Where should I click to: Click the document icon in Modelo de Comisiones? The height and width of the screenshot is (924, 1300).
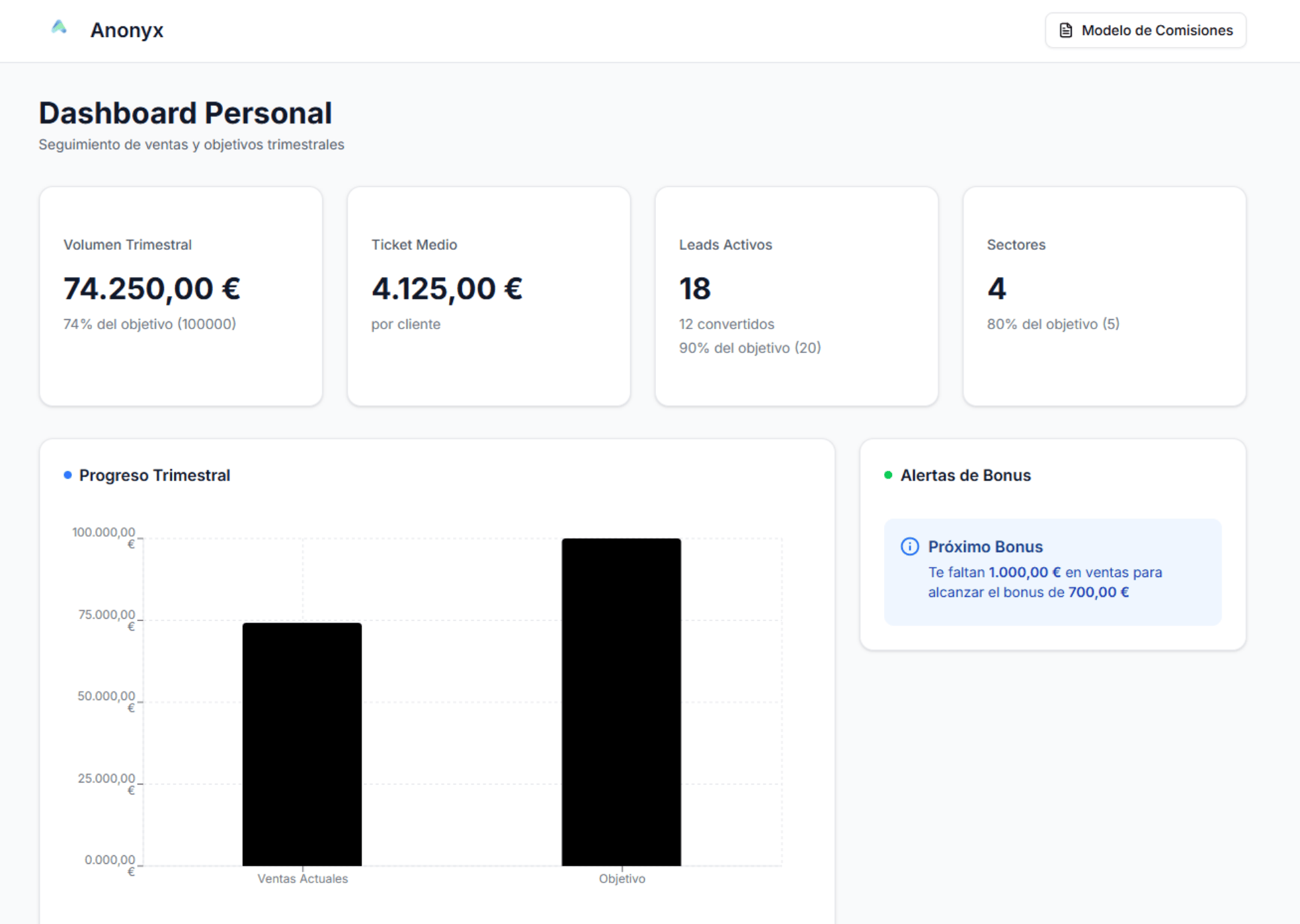coord(1065,30)
